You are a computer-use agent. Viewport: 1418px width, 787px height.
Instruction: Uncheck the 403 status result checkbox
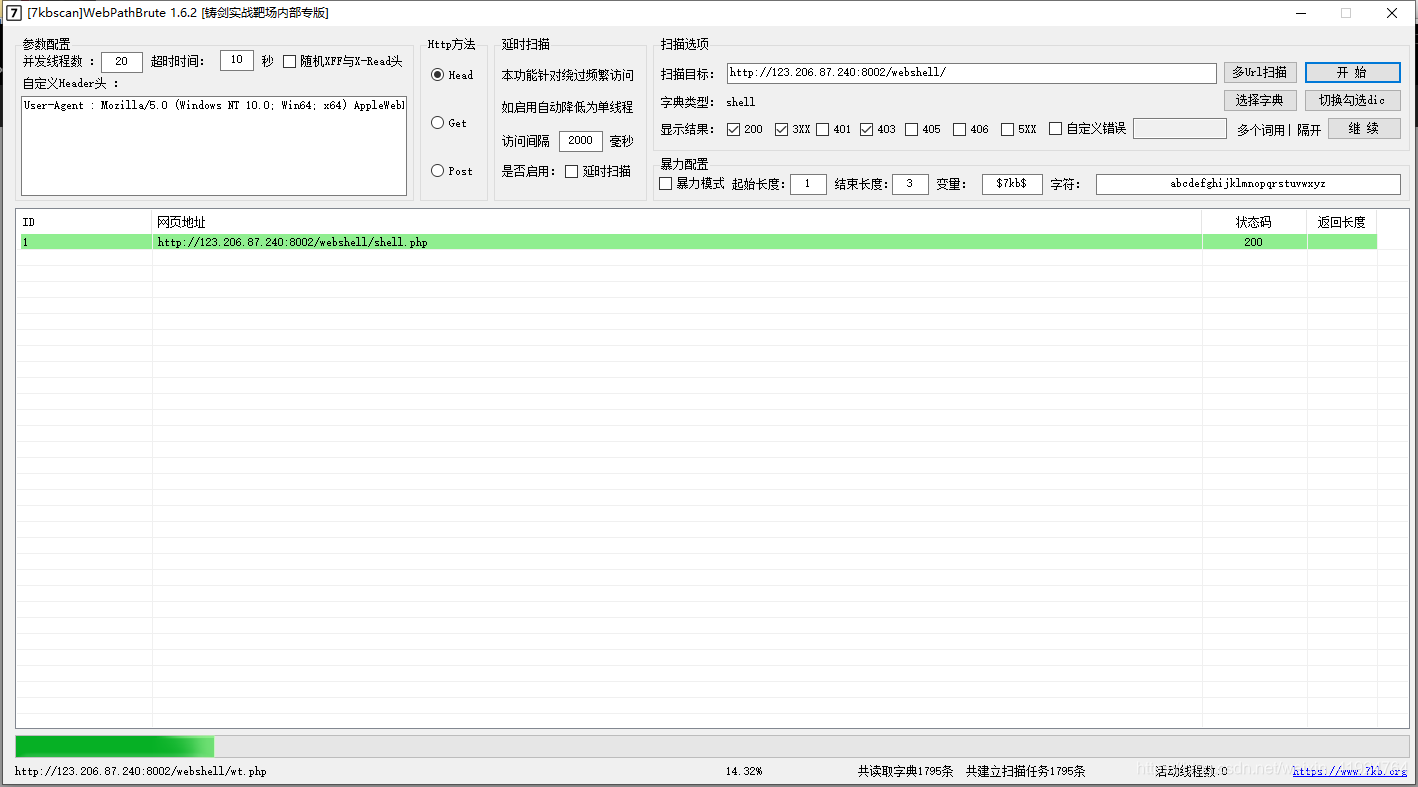click(x=866, y=129)
